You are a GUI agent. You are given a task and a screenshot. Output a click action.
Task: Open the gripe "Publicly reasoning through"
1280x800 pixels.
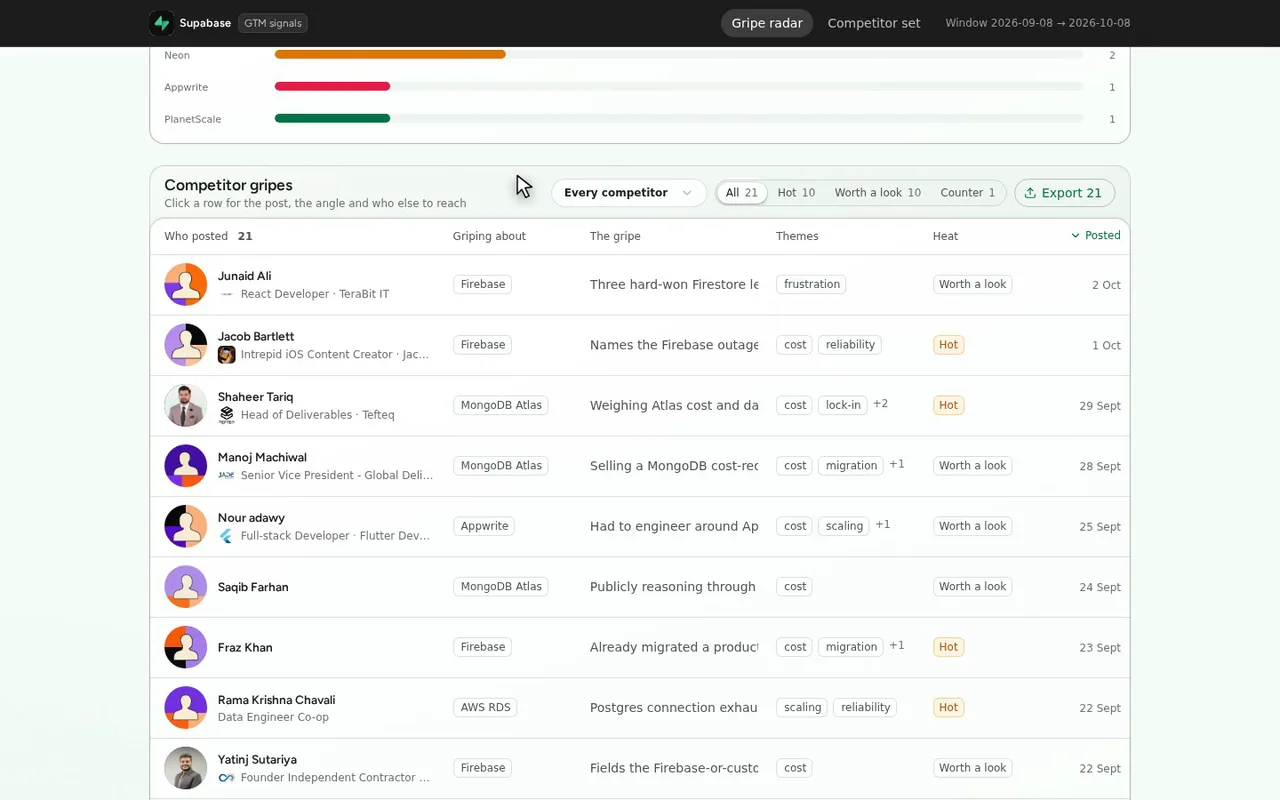(673, 587)
